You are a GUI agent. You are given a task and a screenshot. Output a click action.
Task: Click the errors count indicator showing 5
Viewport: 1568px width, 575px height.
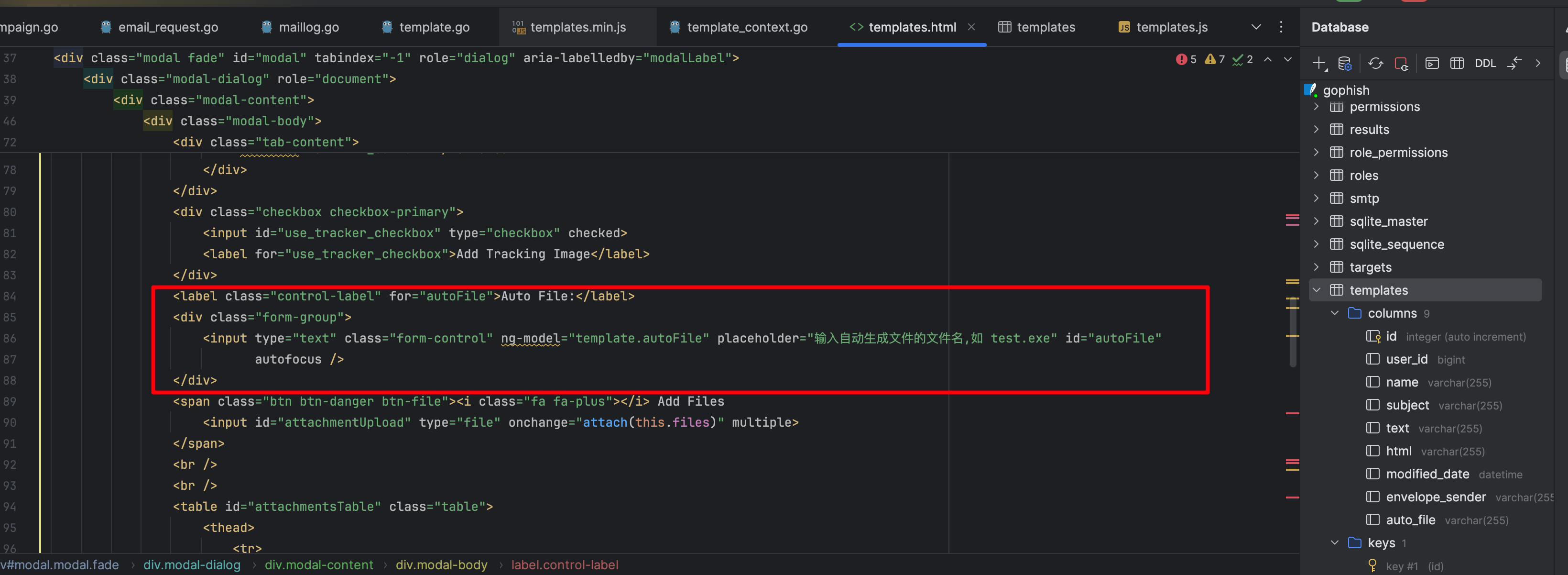coord(1186,59)
